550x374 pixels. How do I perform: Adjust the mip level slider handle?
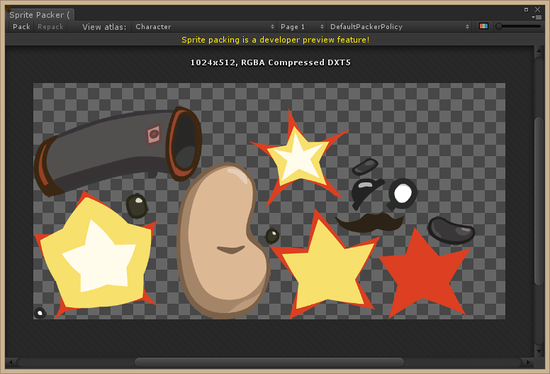pos(498,26)
